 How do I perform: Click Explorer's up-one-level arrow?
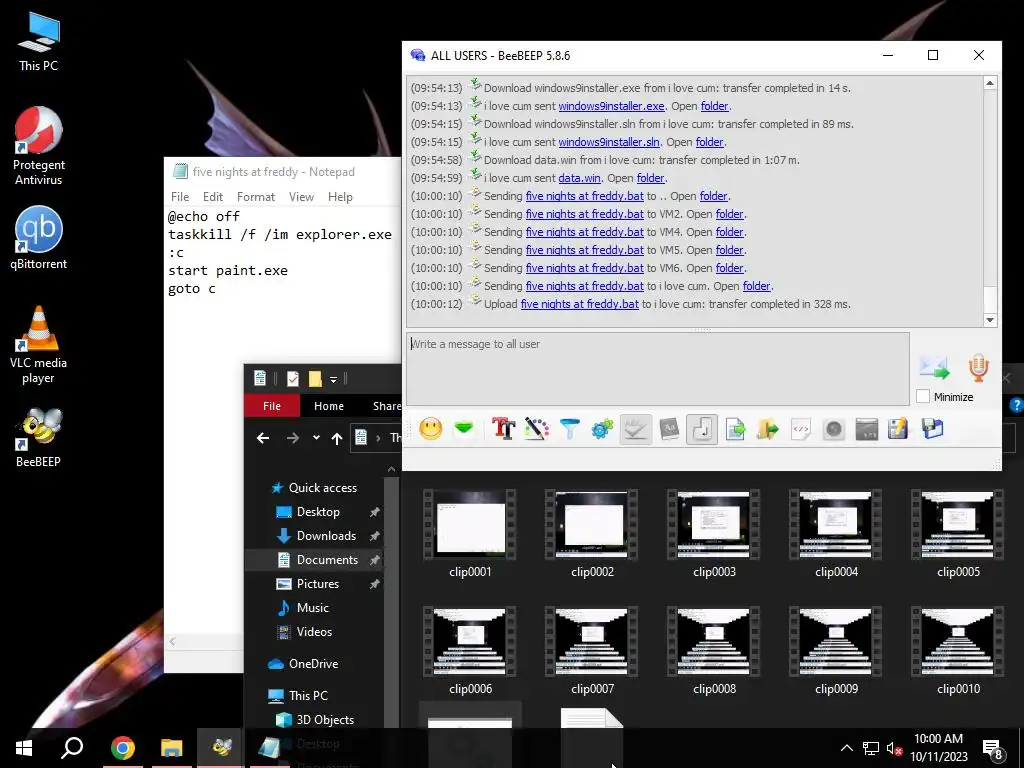click(337, 438)
